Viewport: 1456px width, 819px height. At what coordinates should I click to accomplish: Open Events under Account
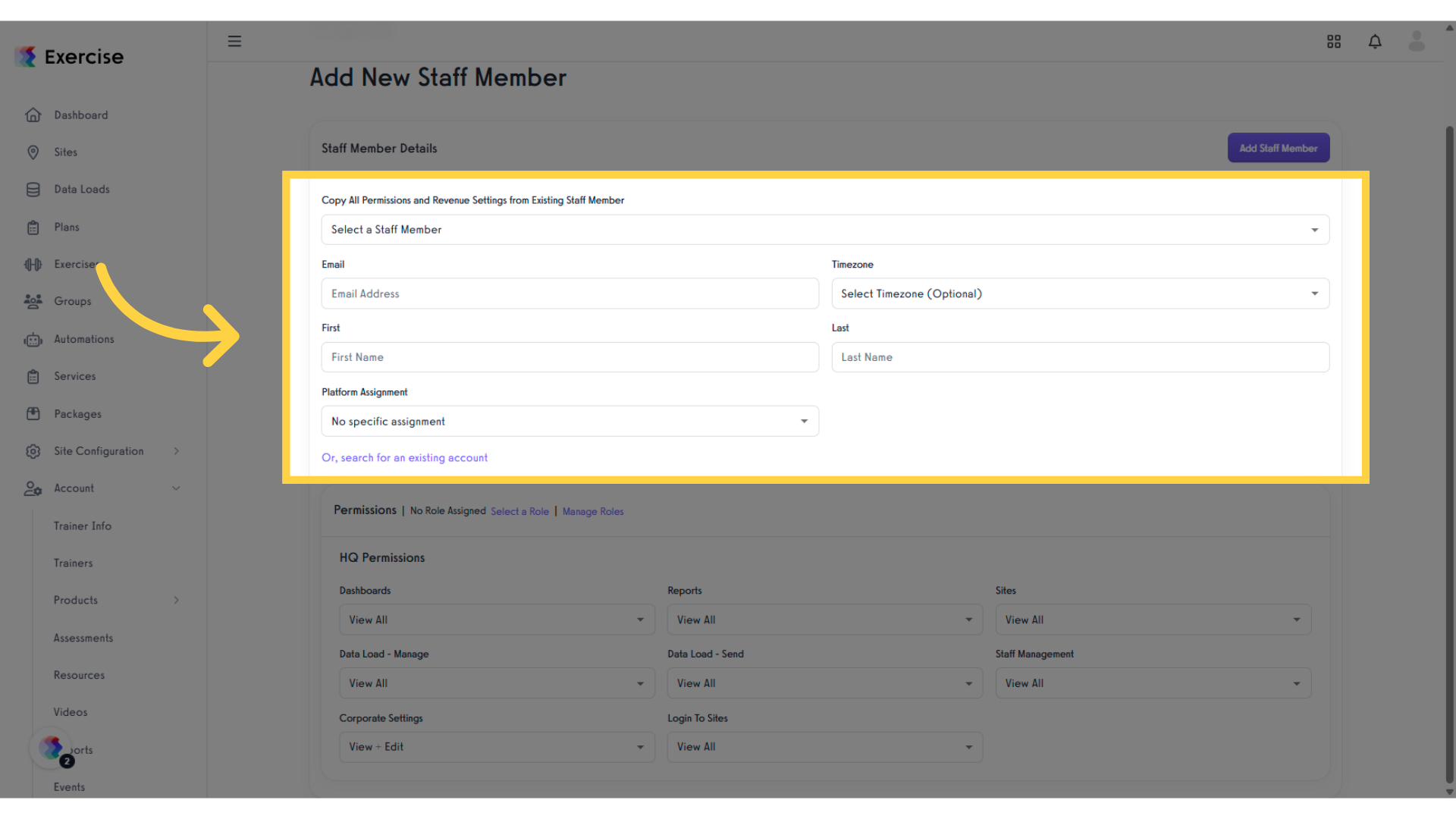point(69,787)
